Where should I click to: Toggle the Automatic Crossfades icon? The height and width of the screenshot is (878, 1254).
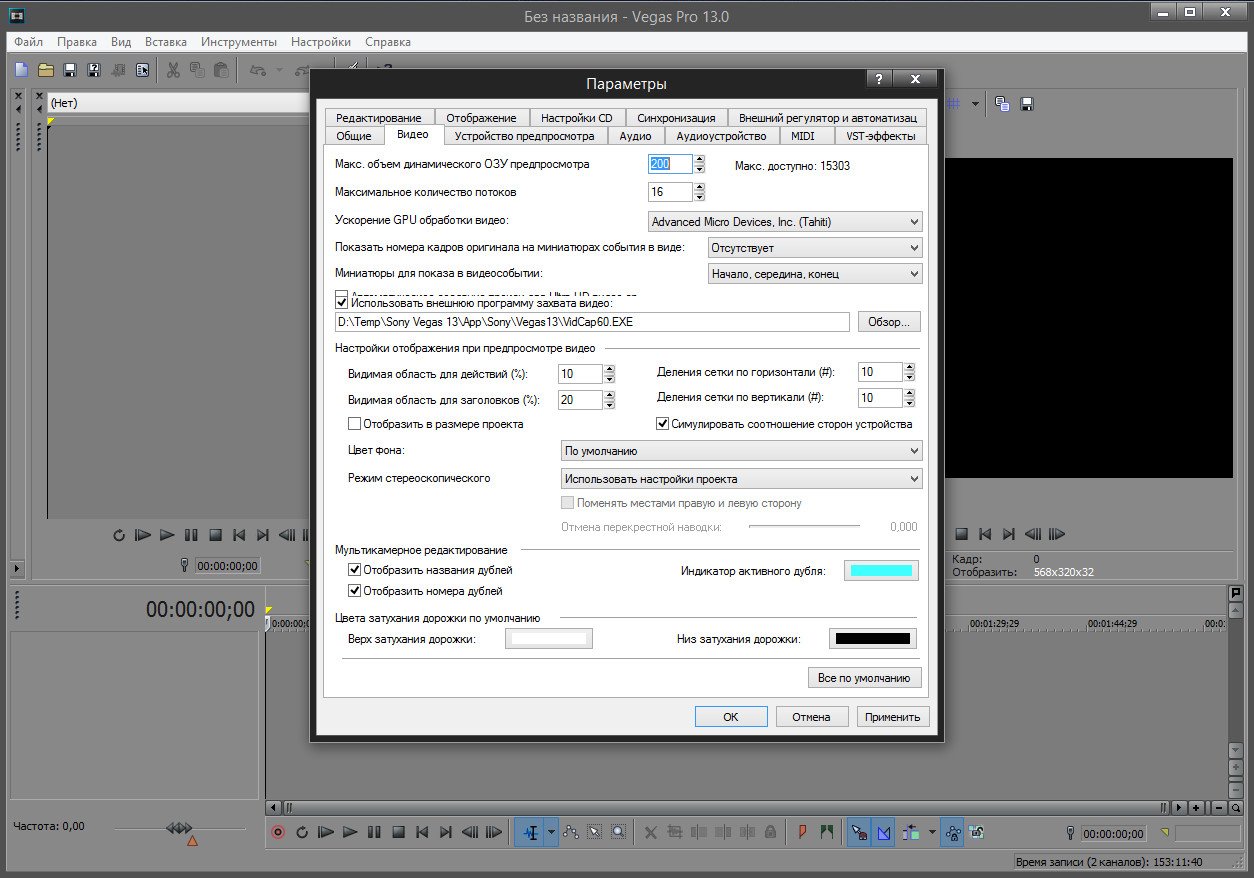pyautogui.click(x=883, y=831)
